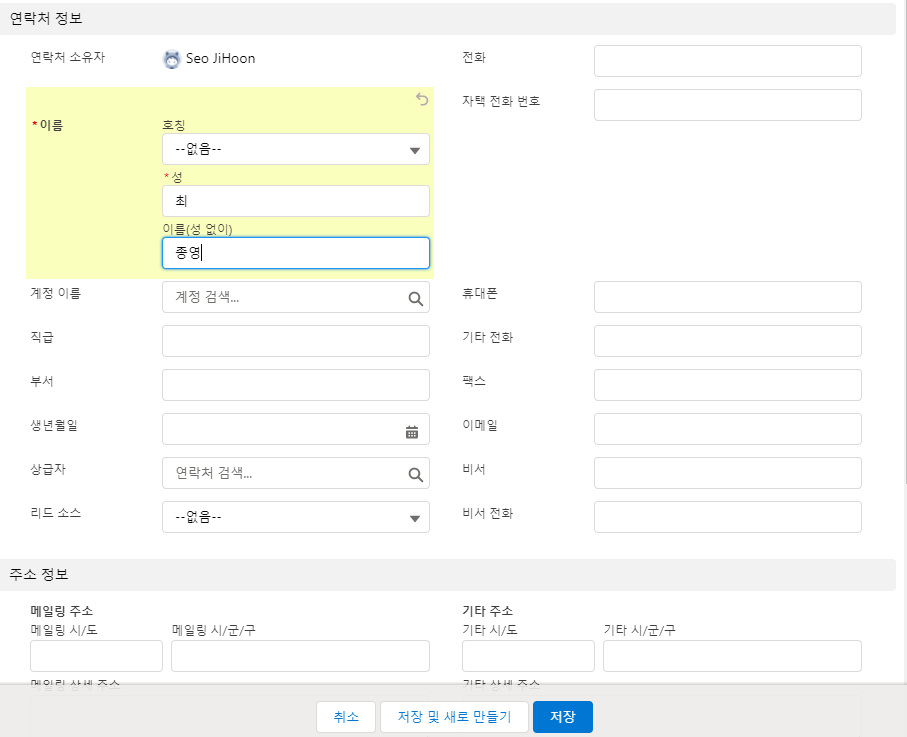907x737 pixels.
Task: Click the 저장 save button
Action: tap(562, 717)
